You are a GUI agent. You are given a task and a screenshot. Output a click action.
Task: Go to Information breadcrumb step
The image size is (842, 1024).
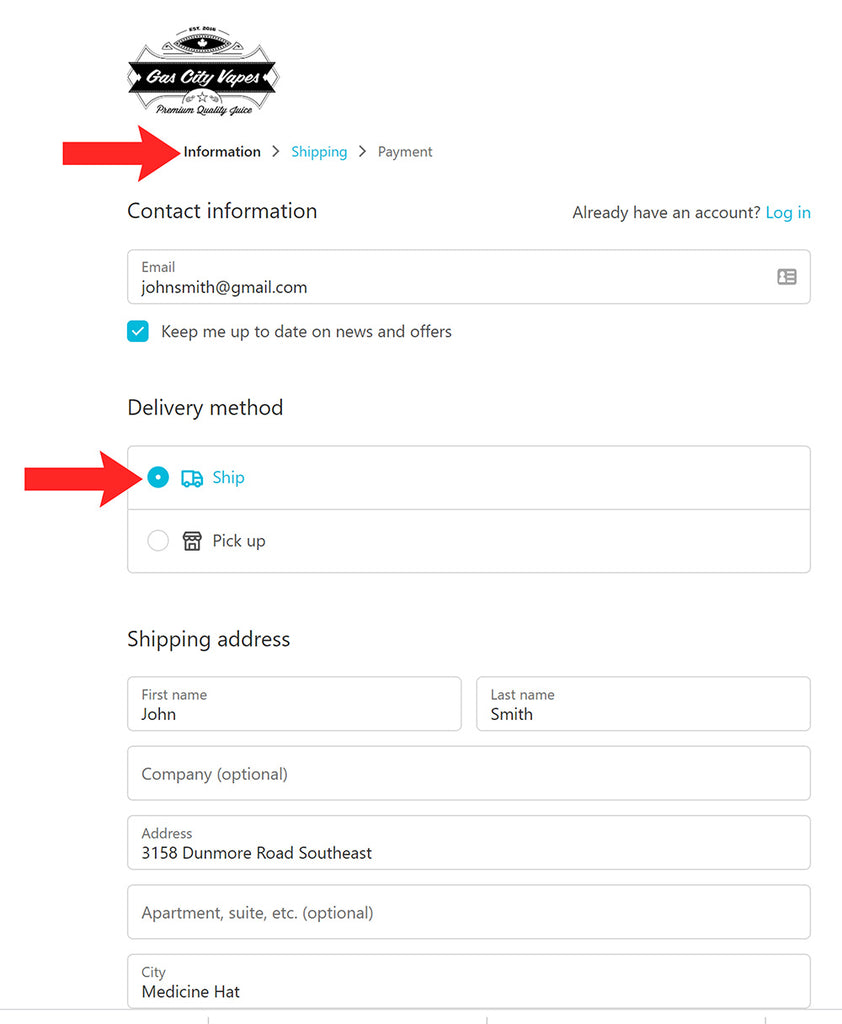222,152
